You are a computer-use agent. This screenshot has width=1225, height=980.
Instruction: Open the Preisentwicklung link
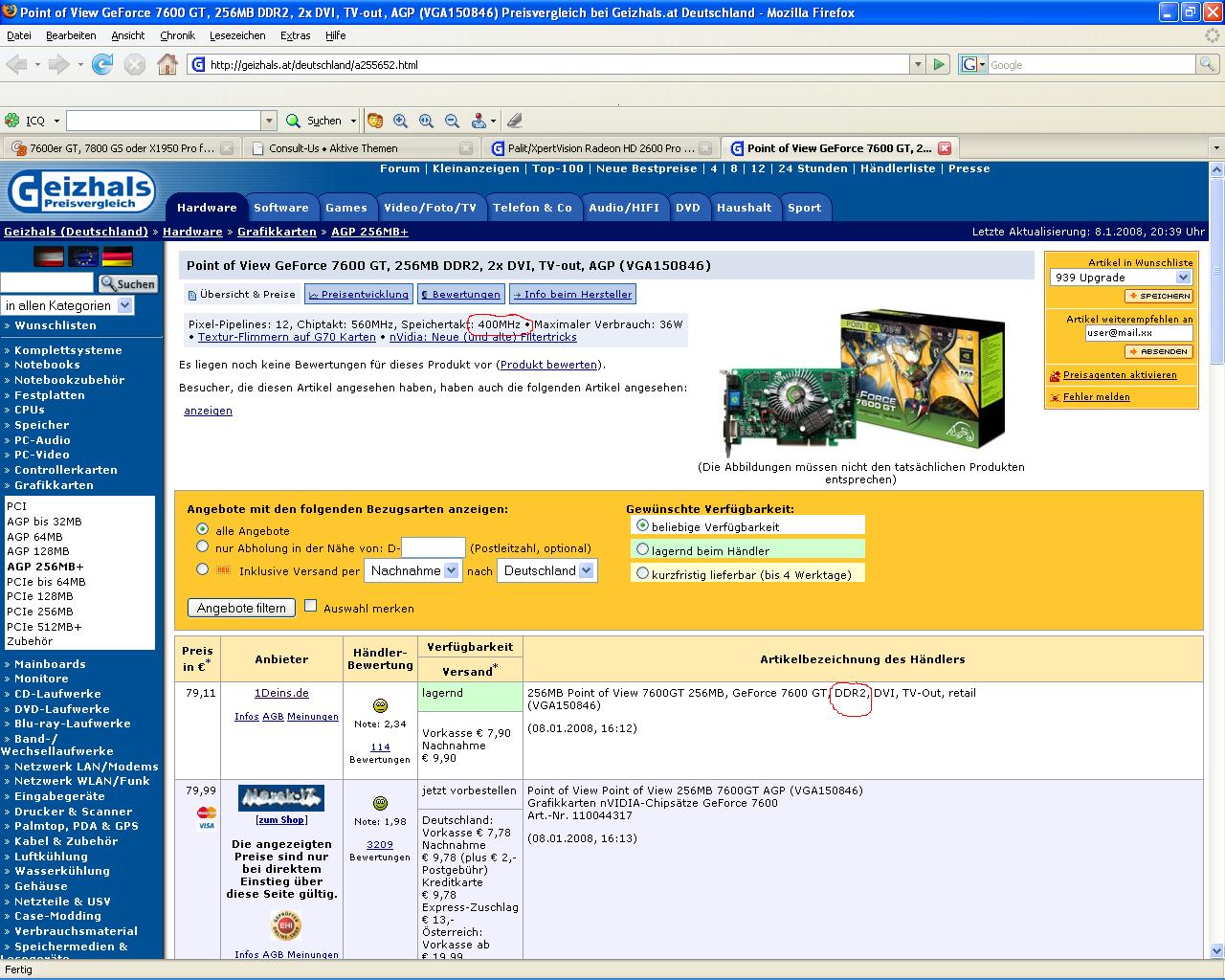click(359, 294)
